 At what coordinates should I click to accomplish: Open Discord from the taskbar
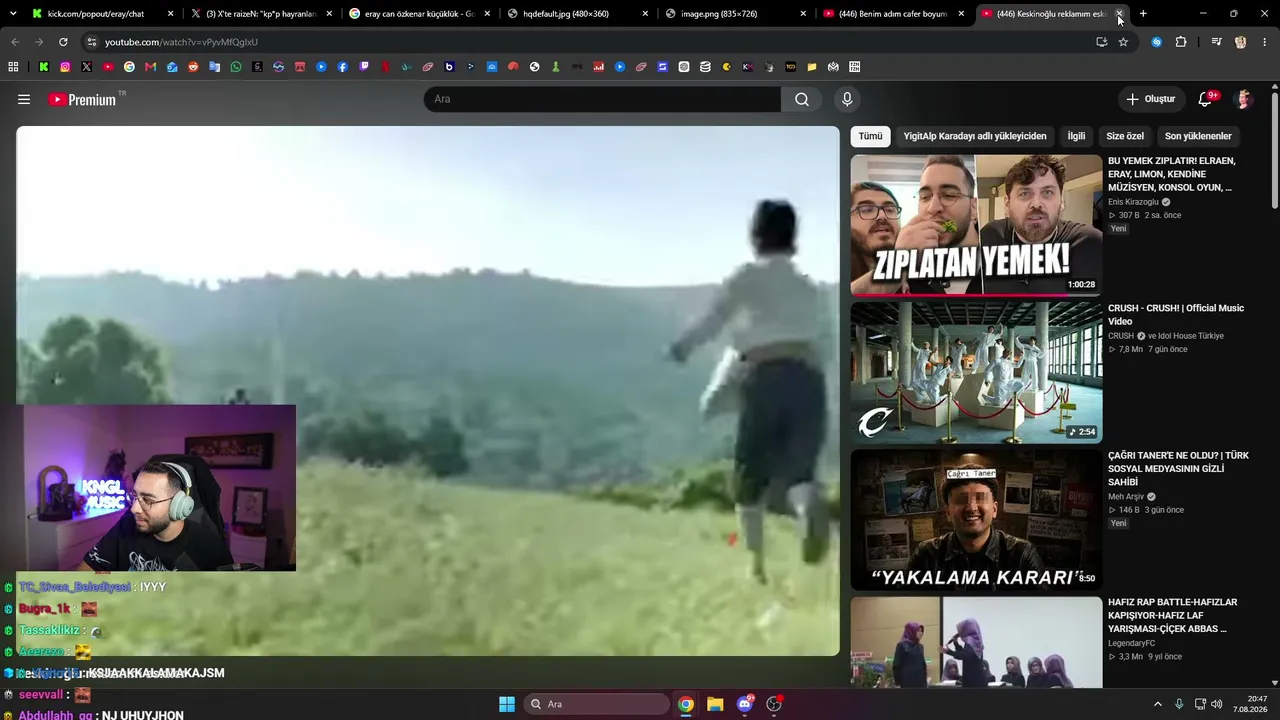[744, 704]
